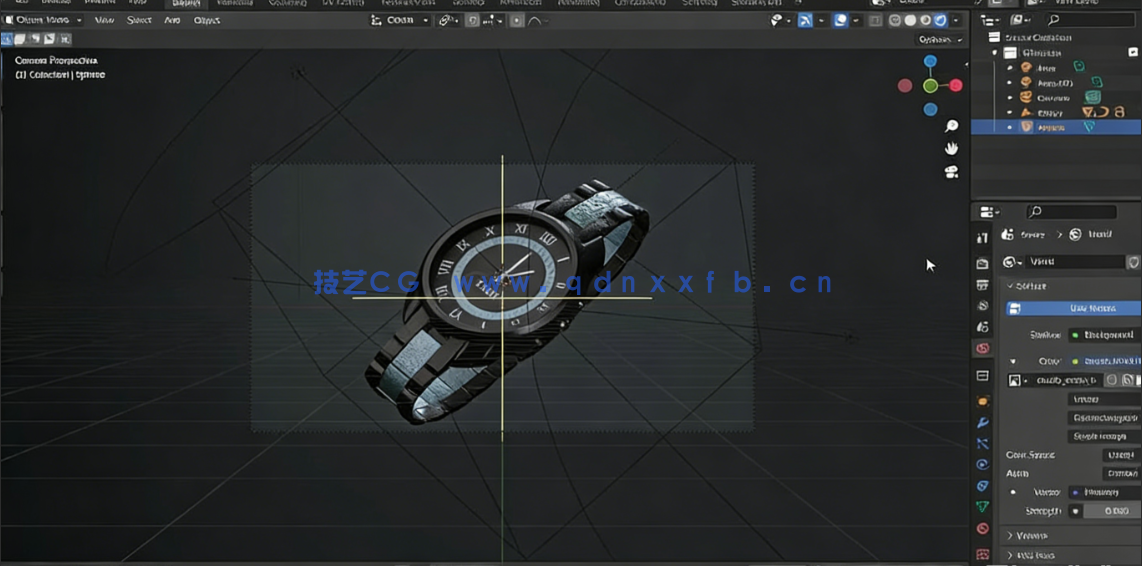The width and height of the screenshot is (1142, 566).
Task: Choose the extend selection mode icon
Action: pos(20,39)
